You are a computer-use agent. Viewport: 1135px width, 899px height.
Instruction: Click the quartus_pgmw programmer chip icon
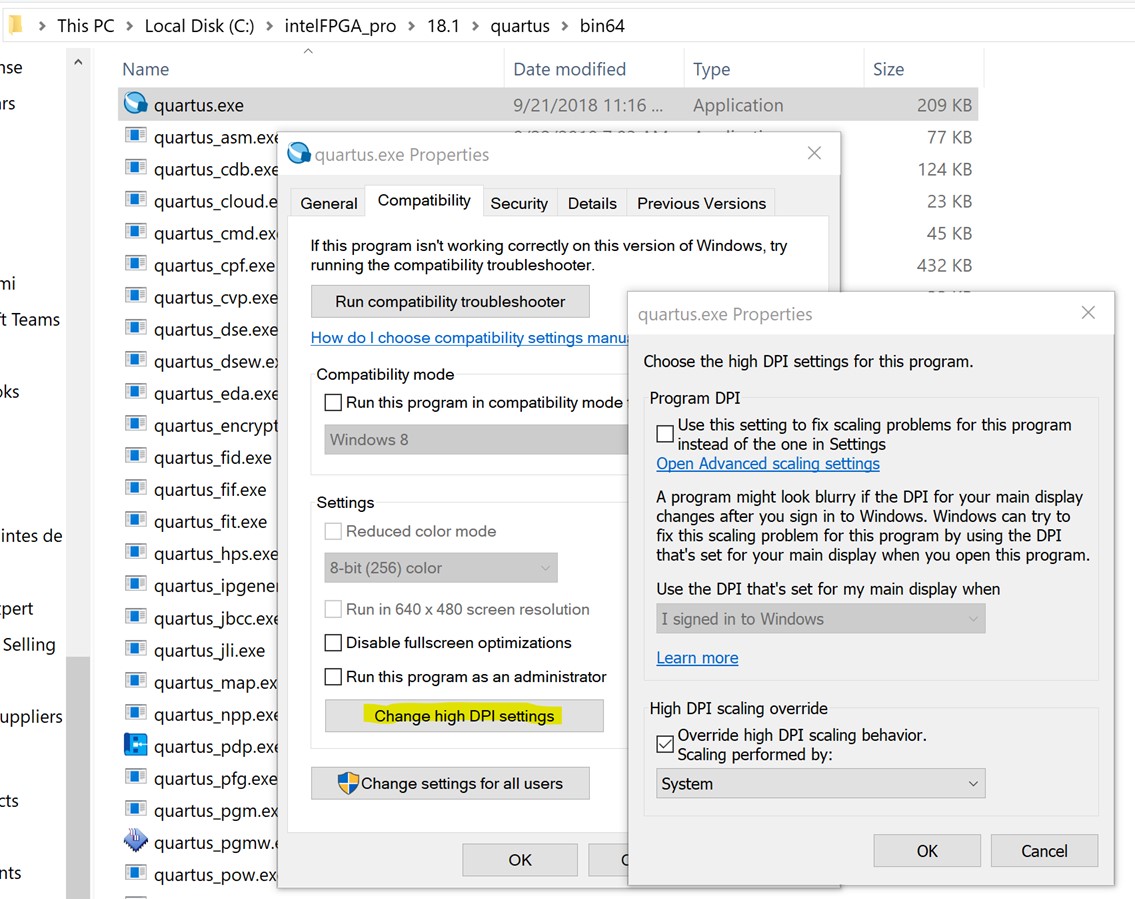(x=135, y=840)
